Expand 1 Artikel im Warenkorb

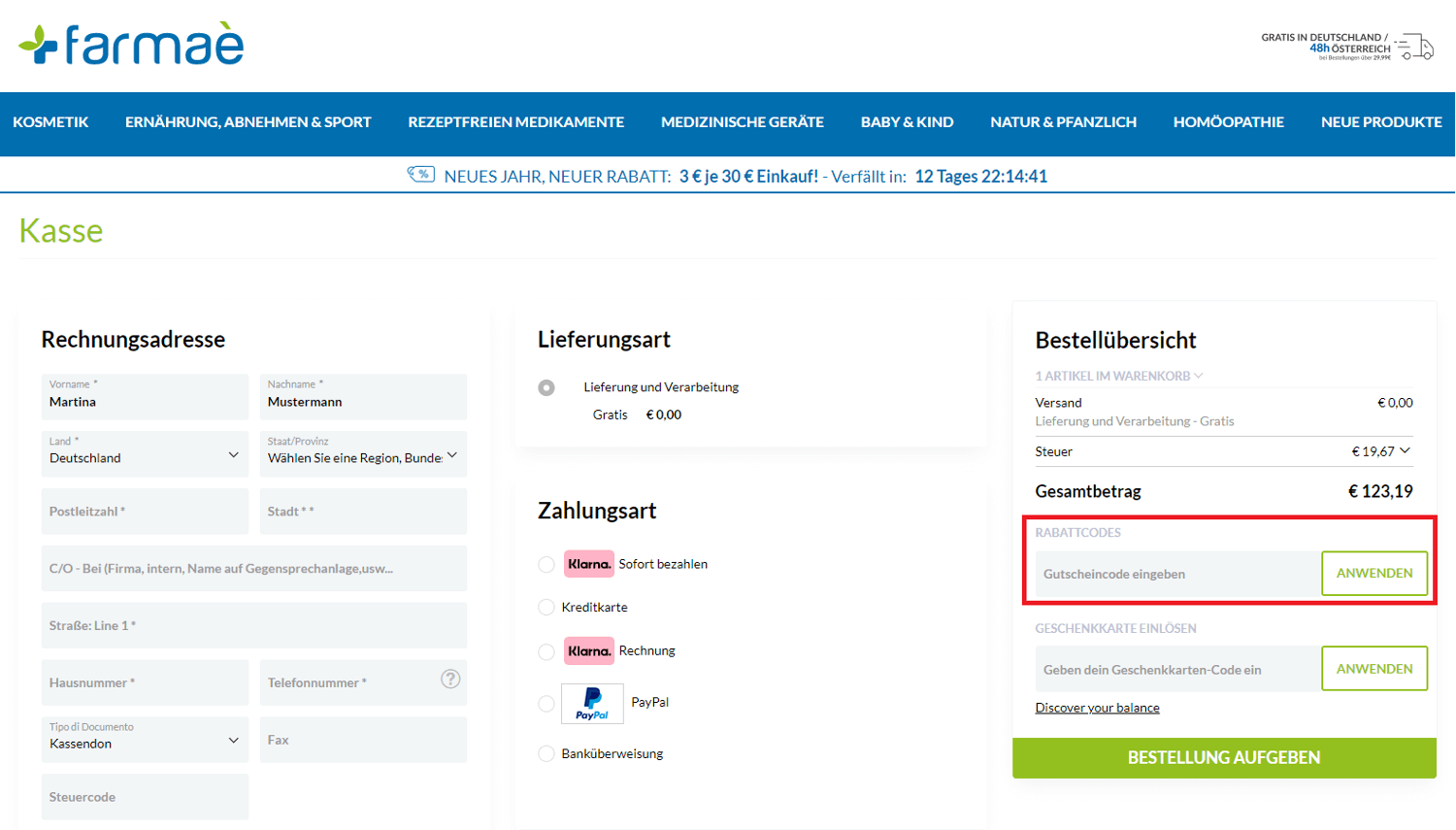(x=1119, y=376)
